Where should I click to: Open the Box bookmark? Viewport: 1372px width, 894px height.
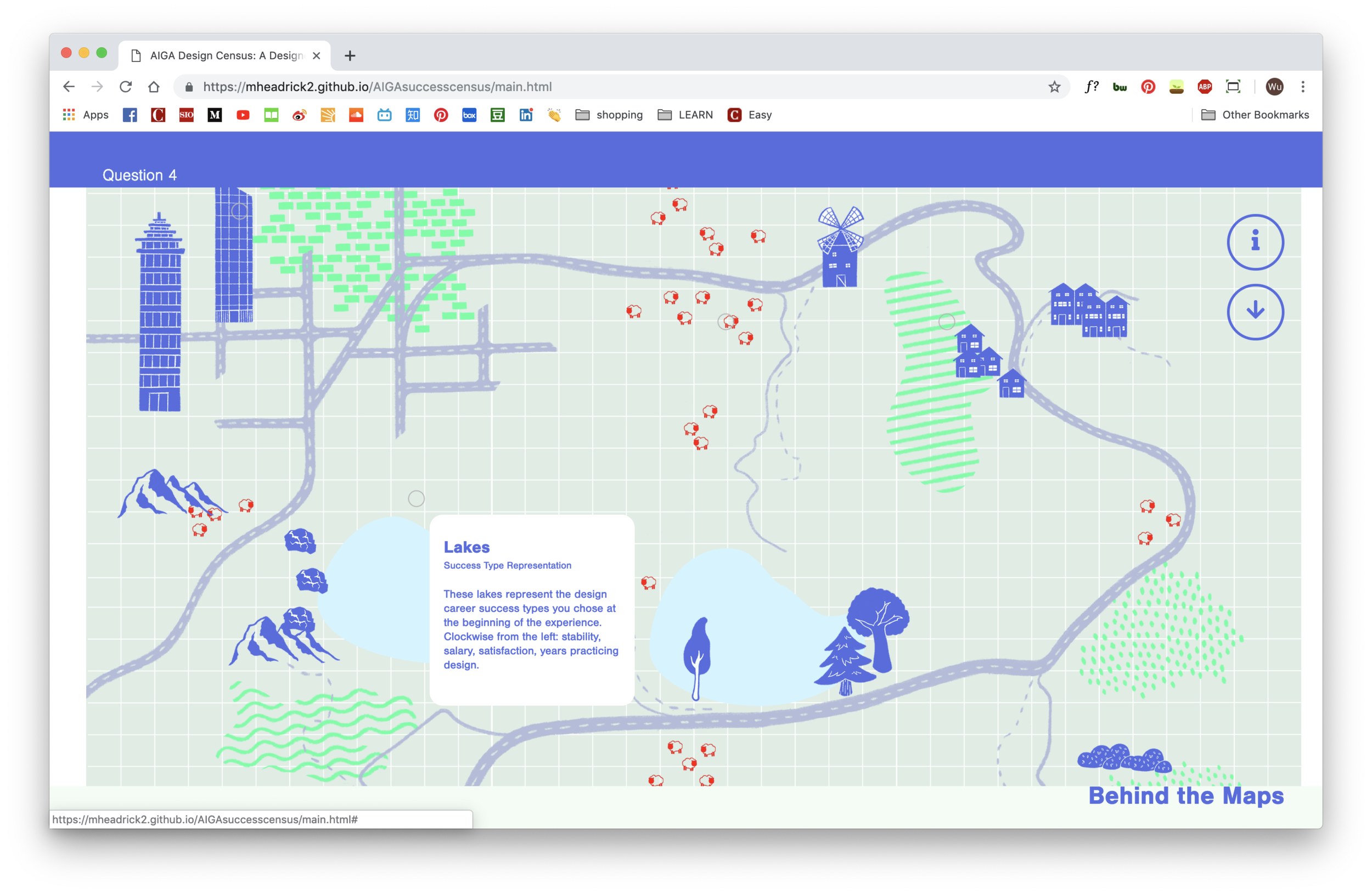(x=469, y=115)
